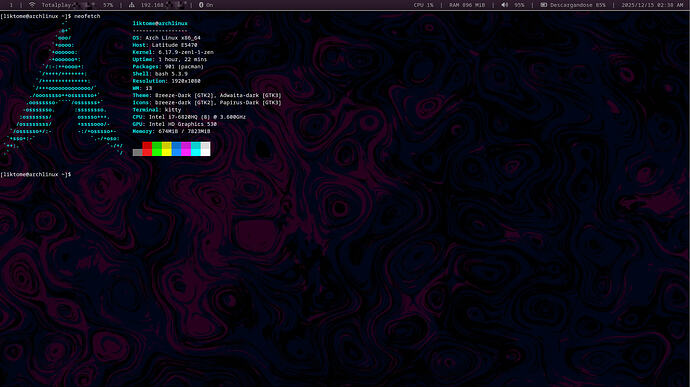Viewport: 690px width, 387px height.
Task: Click the date and time clock
Action: tap(652, 5)
